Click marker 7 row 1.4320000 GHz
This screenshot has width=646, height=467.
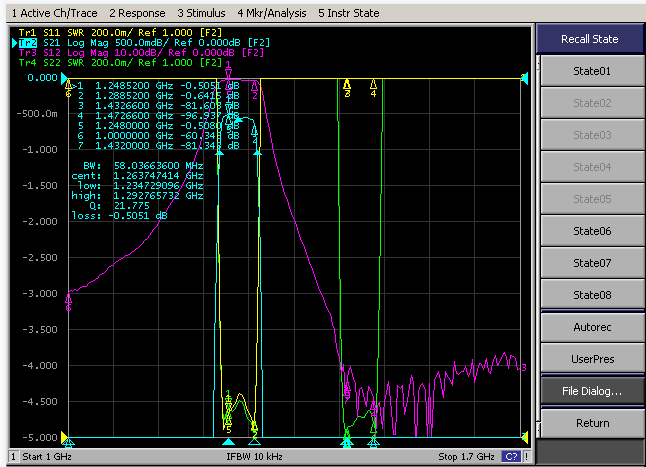click(157, 146)
